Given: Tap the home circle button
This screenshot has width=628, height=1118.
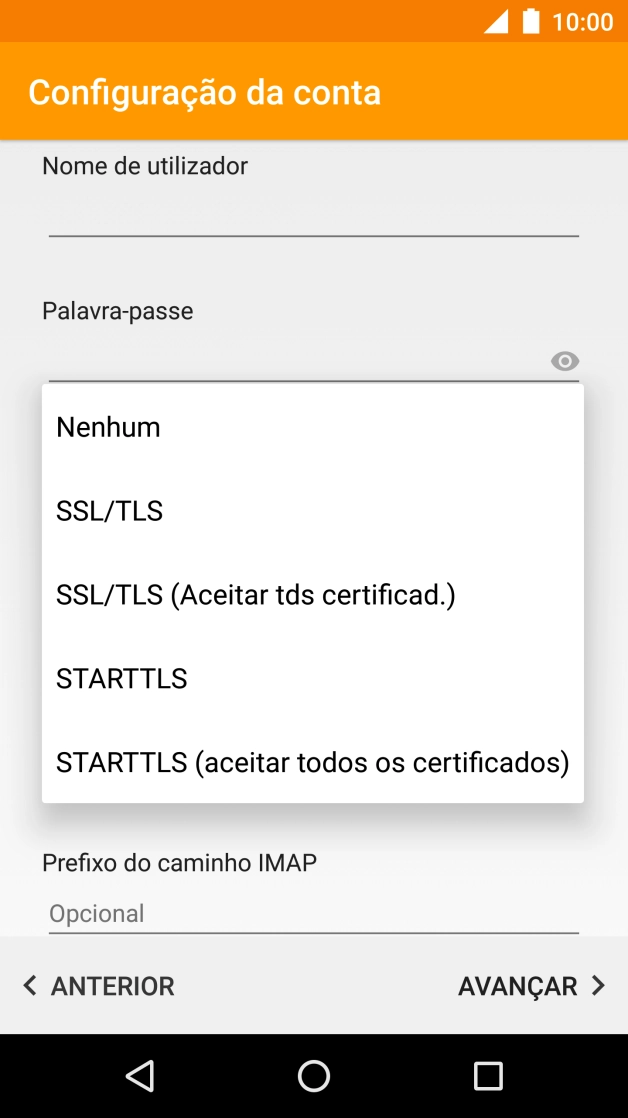Looking at the screenshot, I should point(313,1075).
